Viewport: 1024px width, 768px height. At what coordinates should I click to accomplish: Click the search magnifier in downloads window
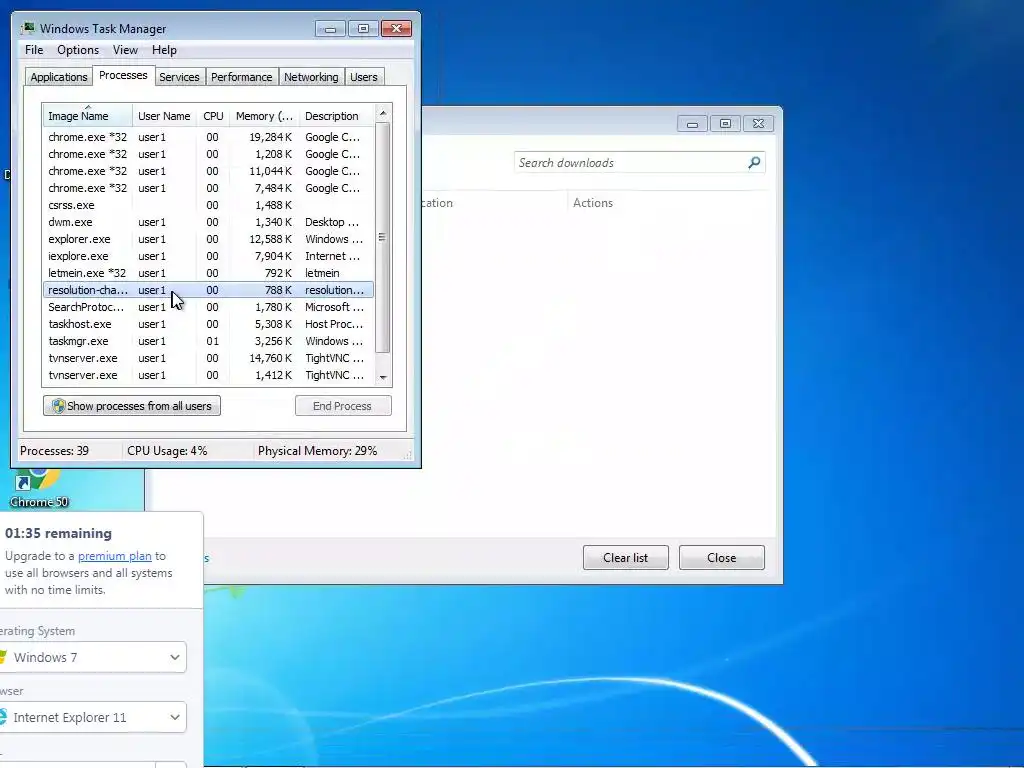[754, 163]
